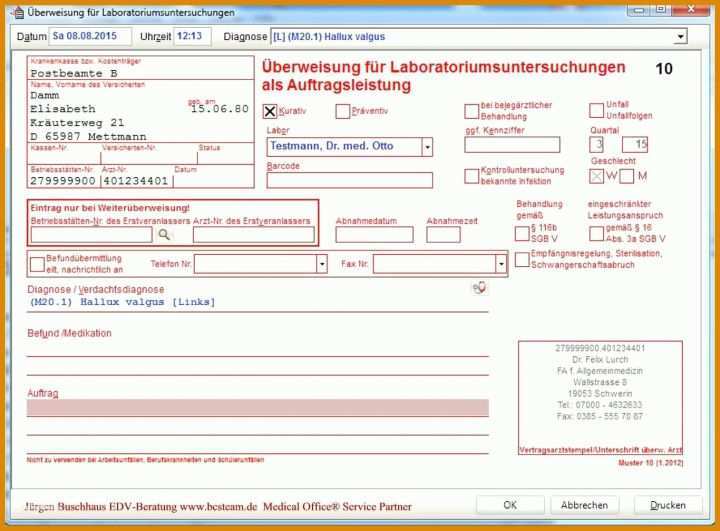Image resolution: width=720 pixels, height=531 pixels.
Task: Click the OK button
Action: click(x=510, y=505)
